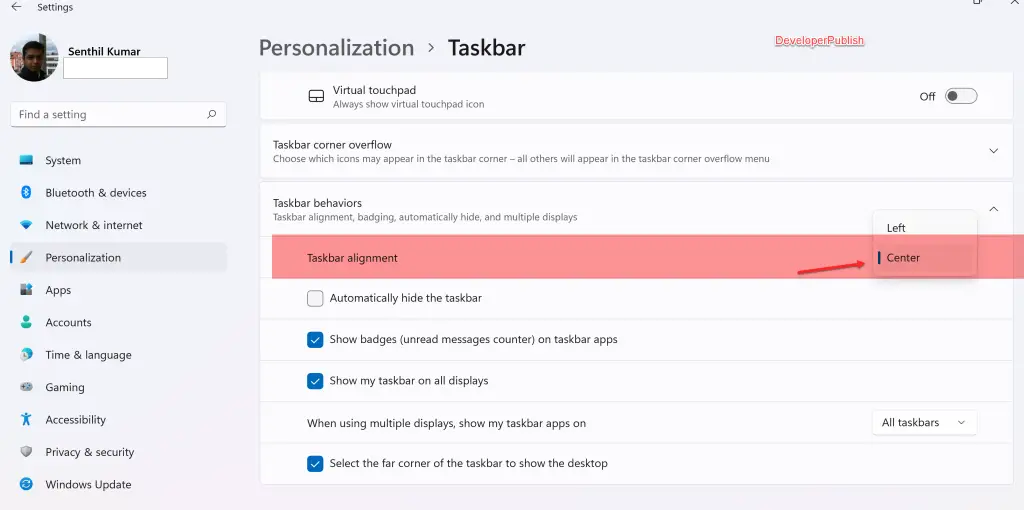Open Bluetooth & devices icon
1024x510 pixels.
(26, 193)
